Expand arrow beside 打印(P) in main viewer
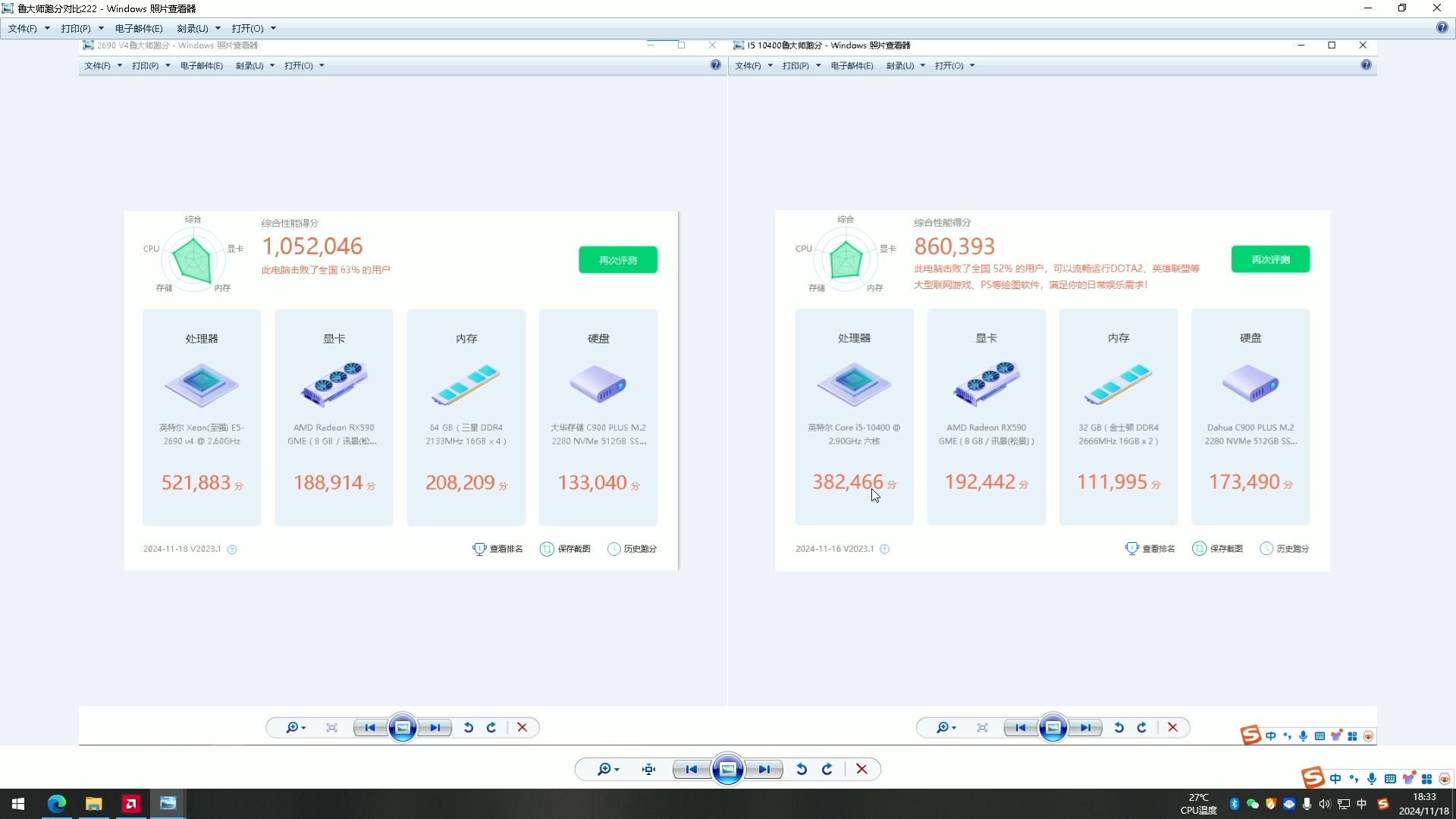 [x=101, y=28]
